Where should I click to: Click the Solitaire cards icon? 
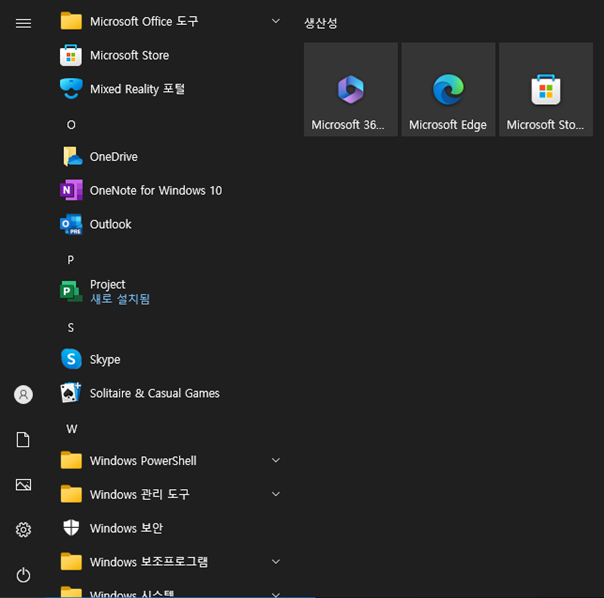[71, 393]
